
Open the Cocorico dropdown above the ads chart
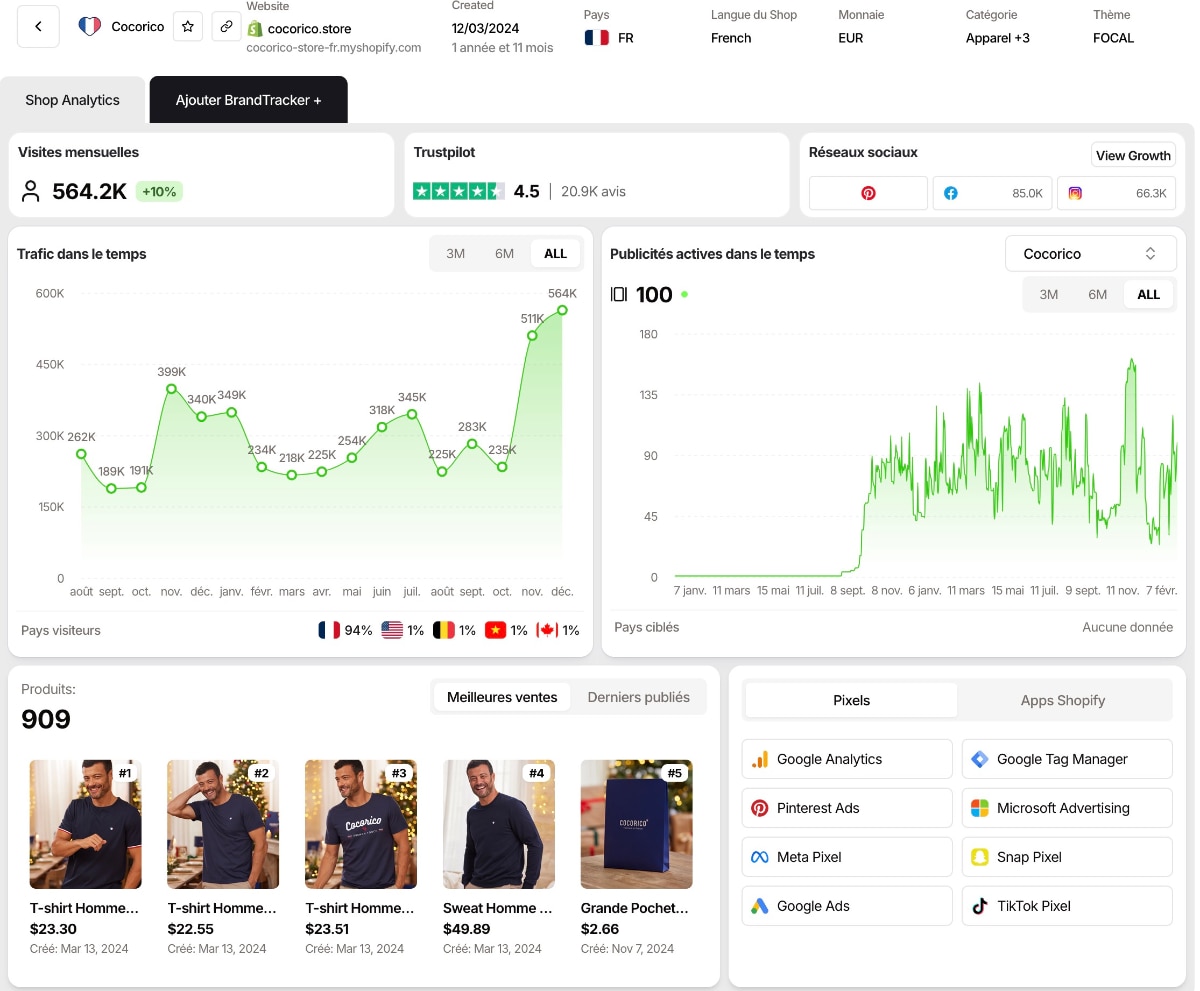(1090, 253)
